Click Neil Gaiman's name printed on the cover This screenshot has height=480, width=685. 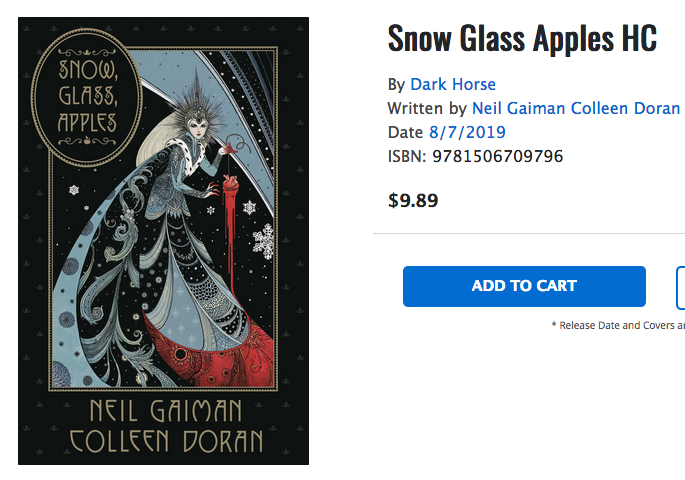(x=163, y=411)
